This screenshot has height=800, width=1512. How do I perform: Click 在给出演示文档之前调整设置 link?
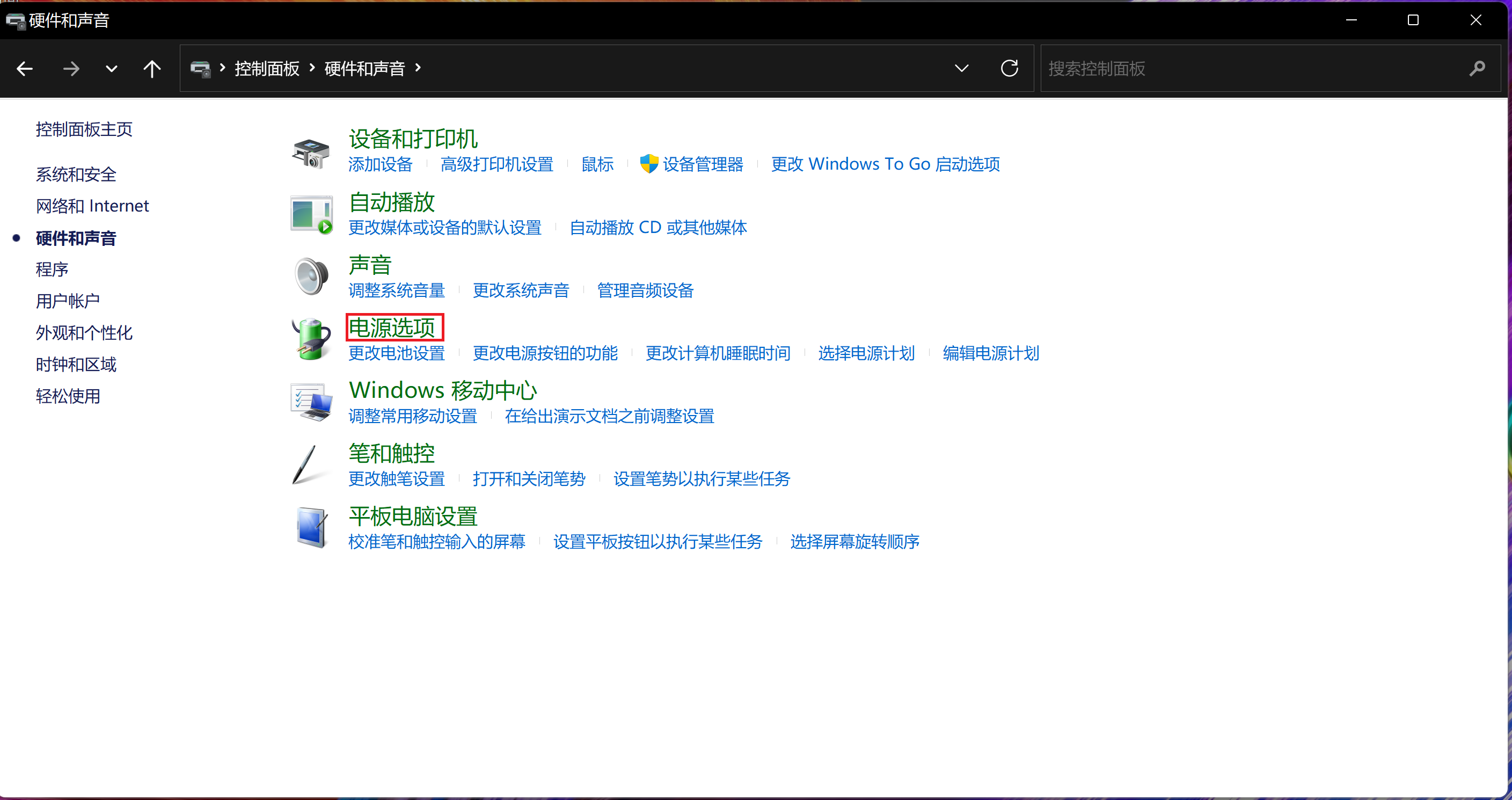coord(609,416)
